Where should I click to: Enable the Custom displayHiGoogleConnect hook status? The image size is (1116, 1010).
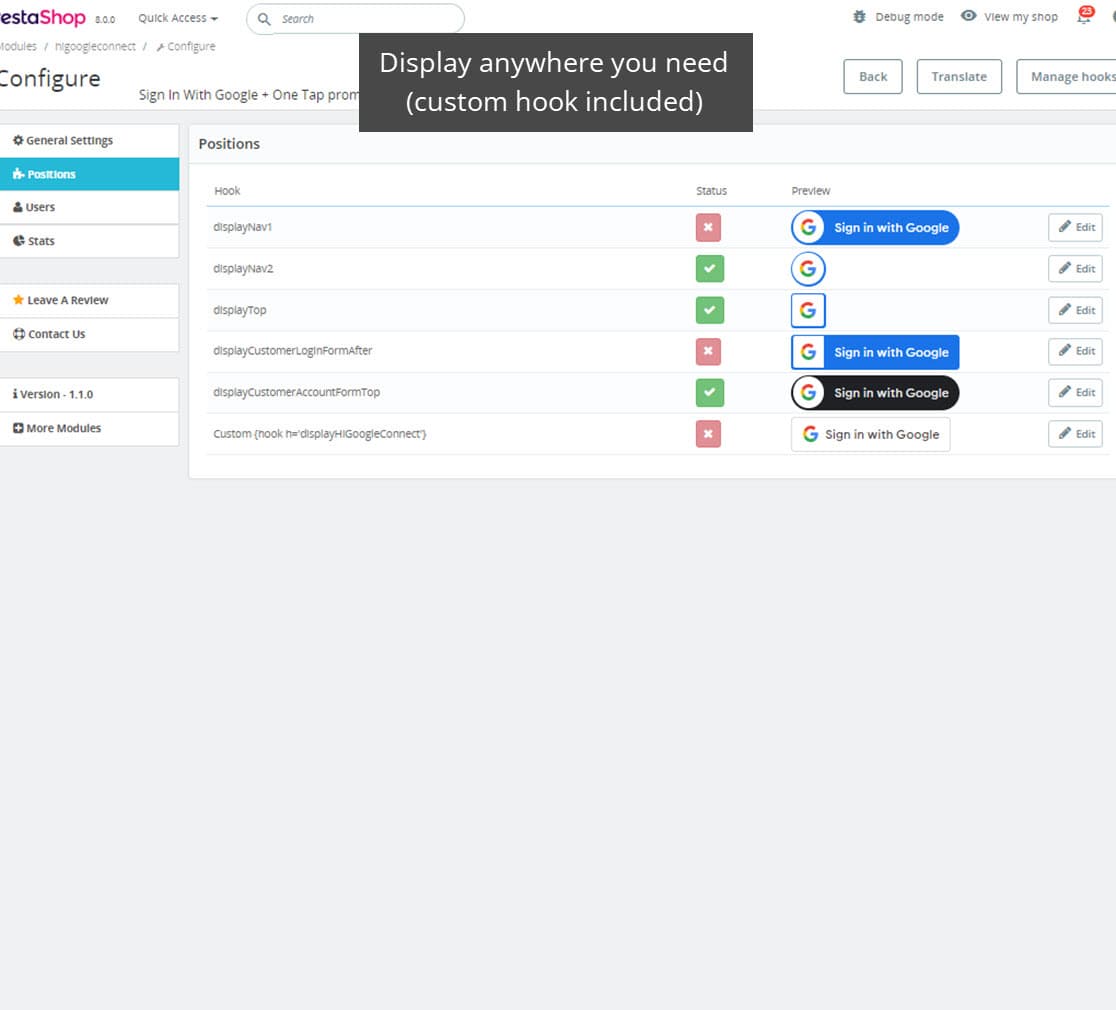pos(708,433)
